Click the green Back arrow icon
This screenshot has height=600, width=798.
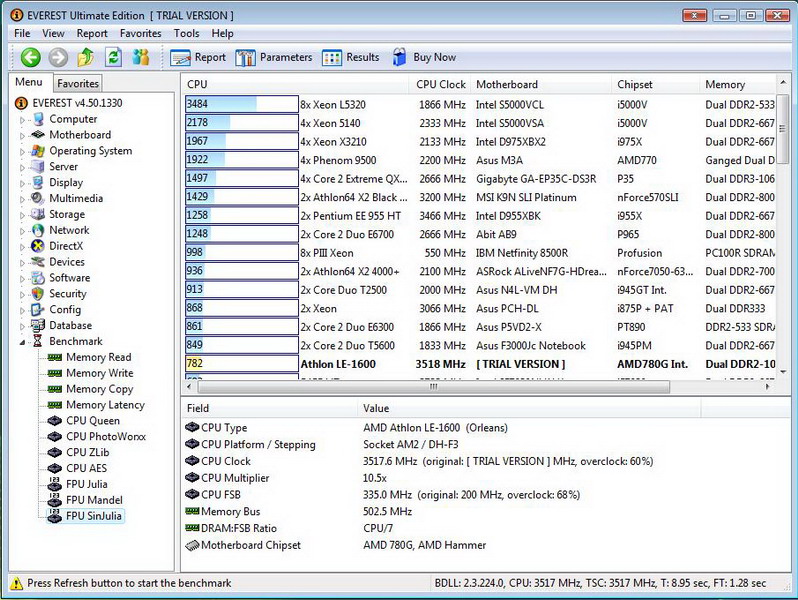[x=30, y=58]
